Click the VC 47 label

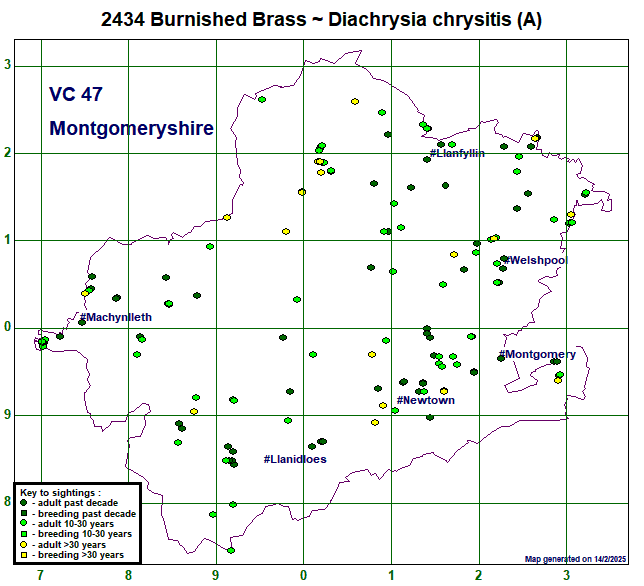[76, 94]
